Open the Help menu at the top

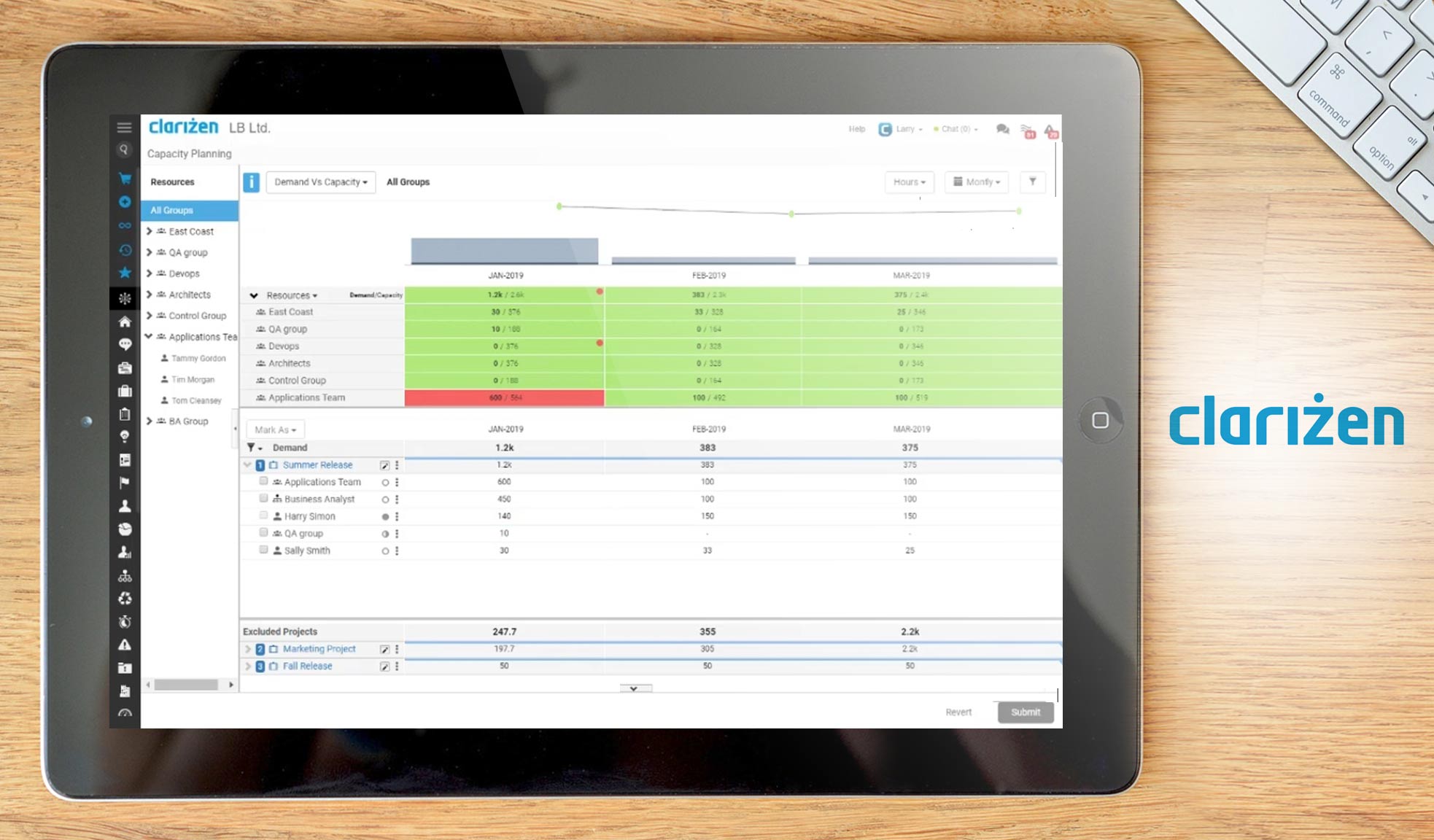point(856,129)
